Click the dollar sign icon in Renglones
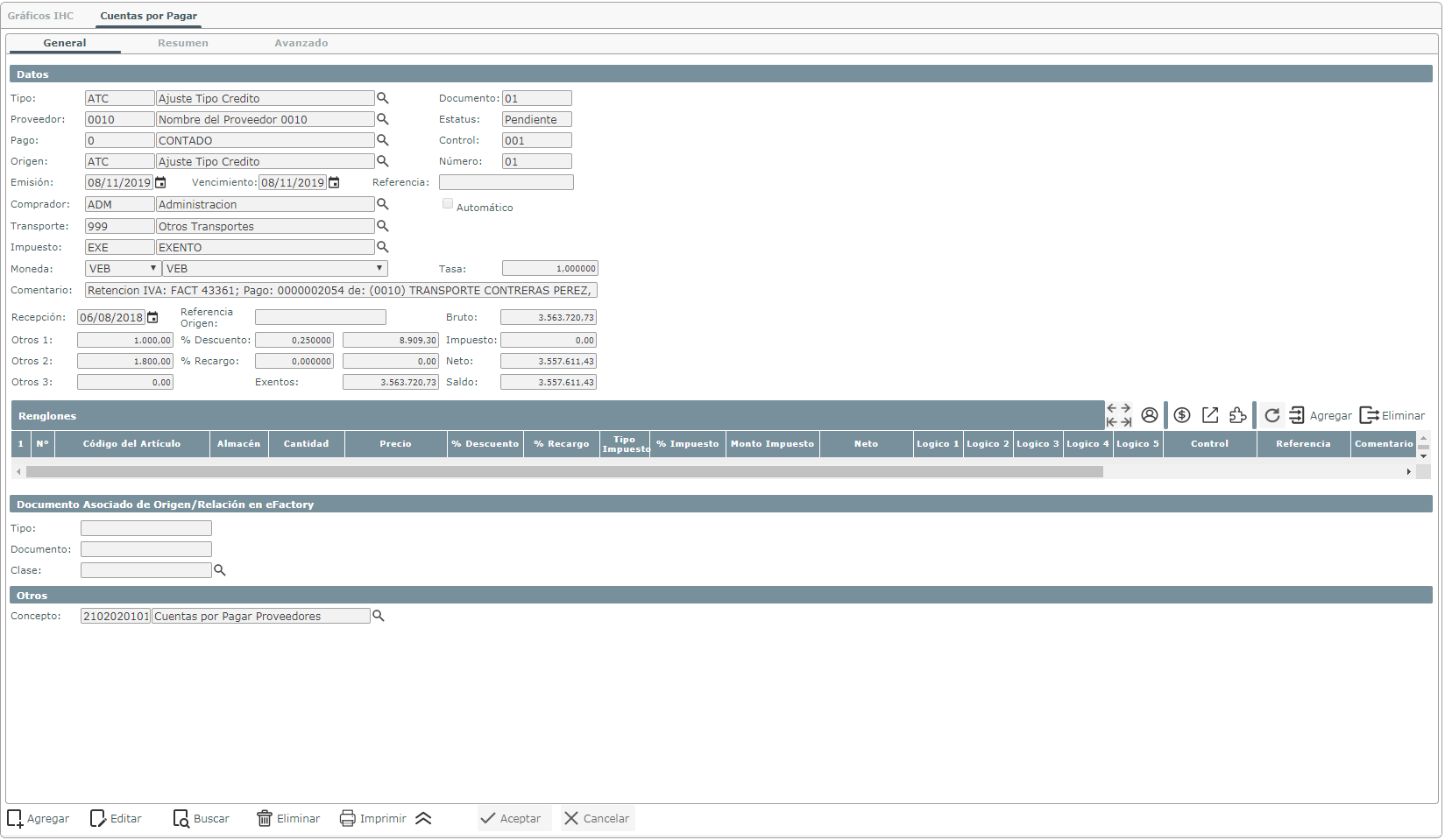Image resolution: width=1445 pixels, height=840 pixels. (x=1182, y=415)
